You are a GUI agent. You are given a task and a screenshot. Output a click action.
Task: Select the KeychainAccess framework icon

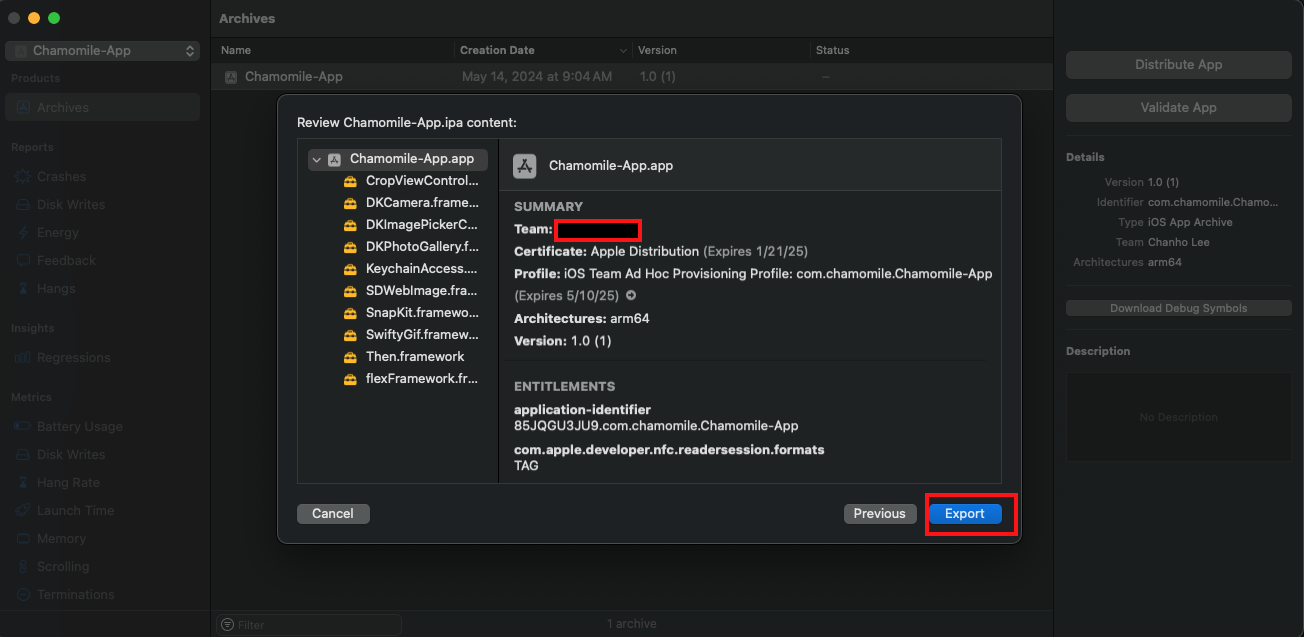click(350, 269)
